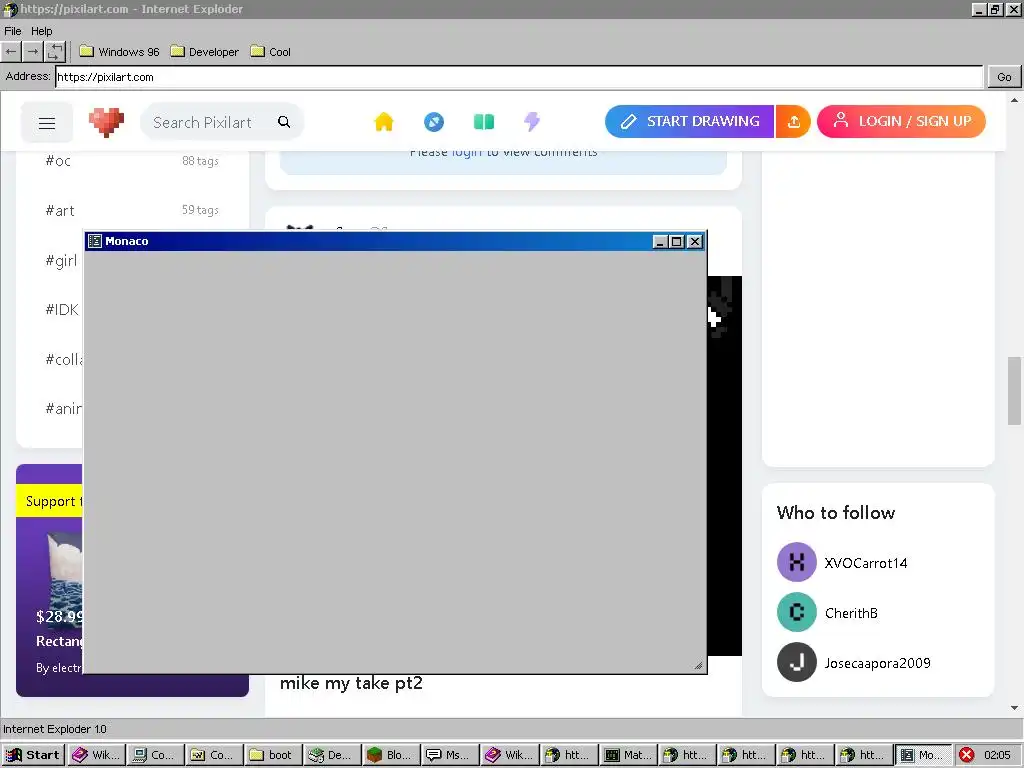
Task: Open the green book icon
Action: point(484,121)
